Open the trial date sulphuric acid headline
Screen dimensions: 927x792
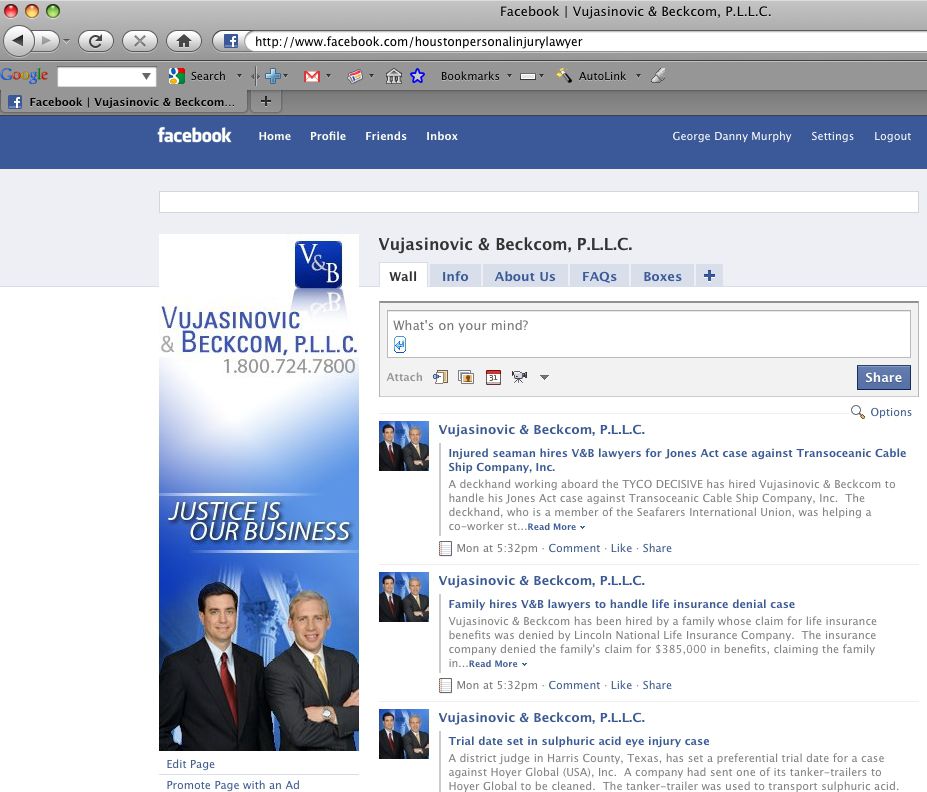point(578,741)
